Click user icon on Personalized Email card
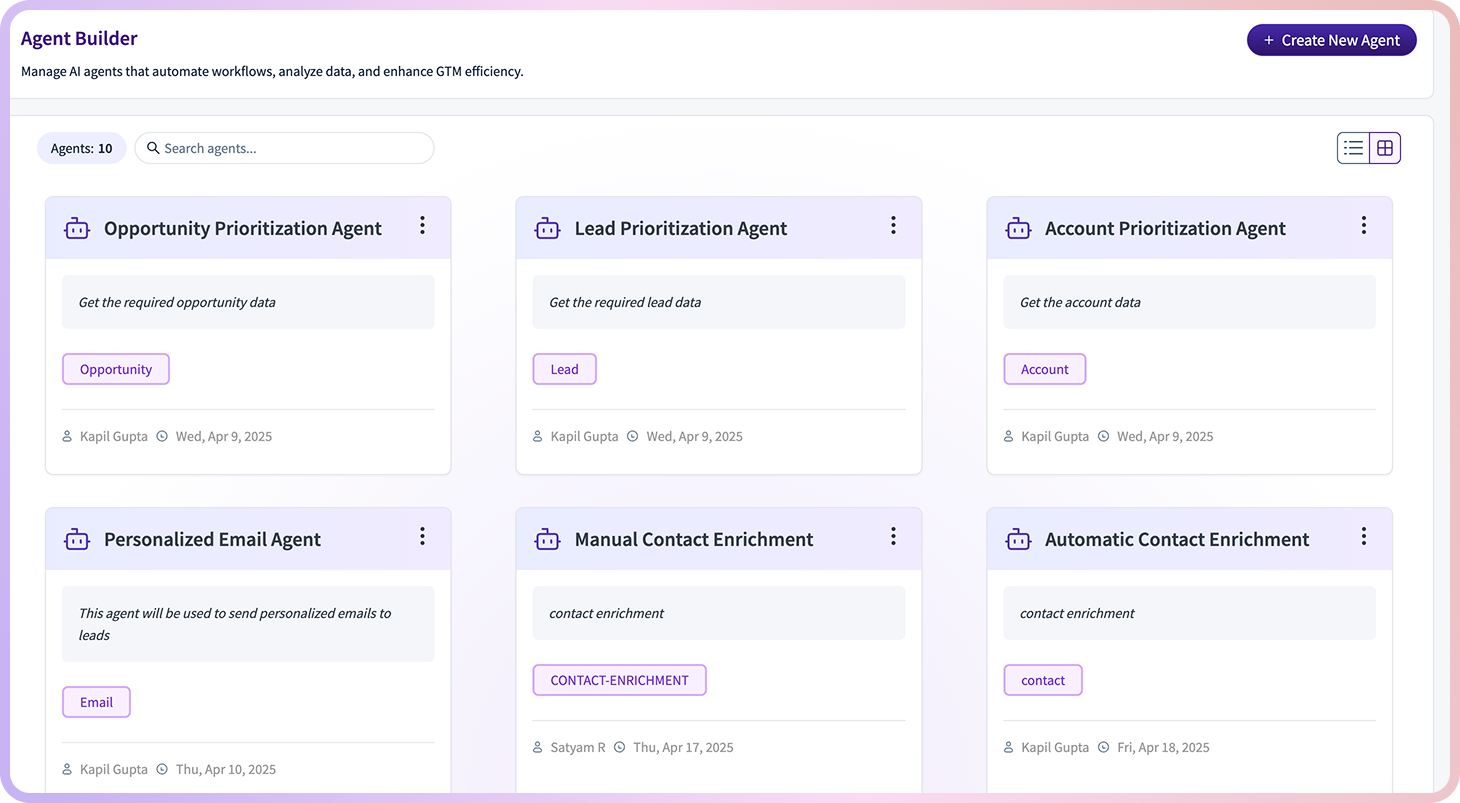The height and width of the screenshot is (803, 1460). pos(68,769)
